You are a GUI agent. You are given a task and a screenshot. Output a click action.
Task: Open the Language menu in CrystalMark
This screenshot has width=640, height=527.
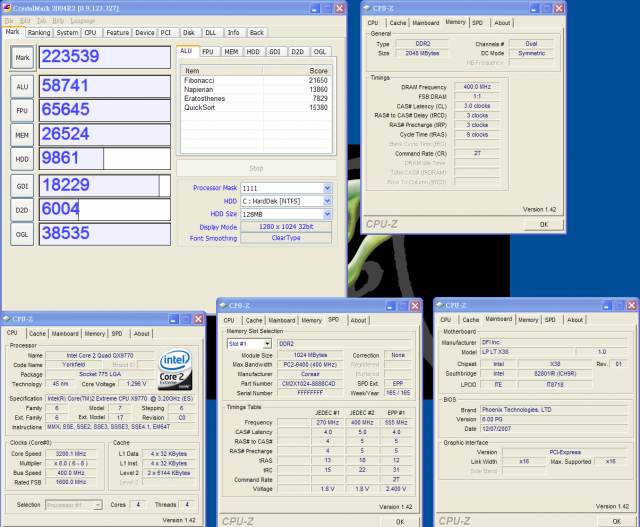pos(82,21)
